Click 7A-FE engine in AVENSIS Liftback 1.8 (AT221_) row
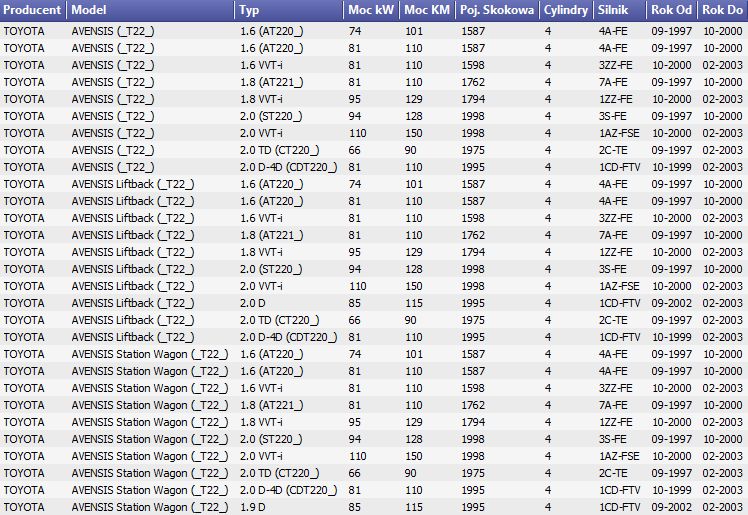 (x=613, y=235)
